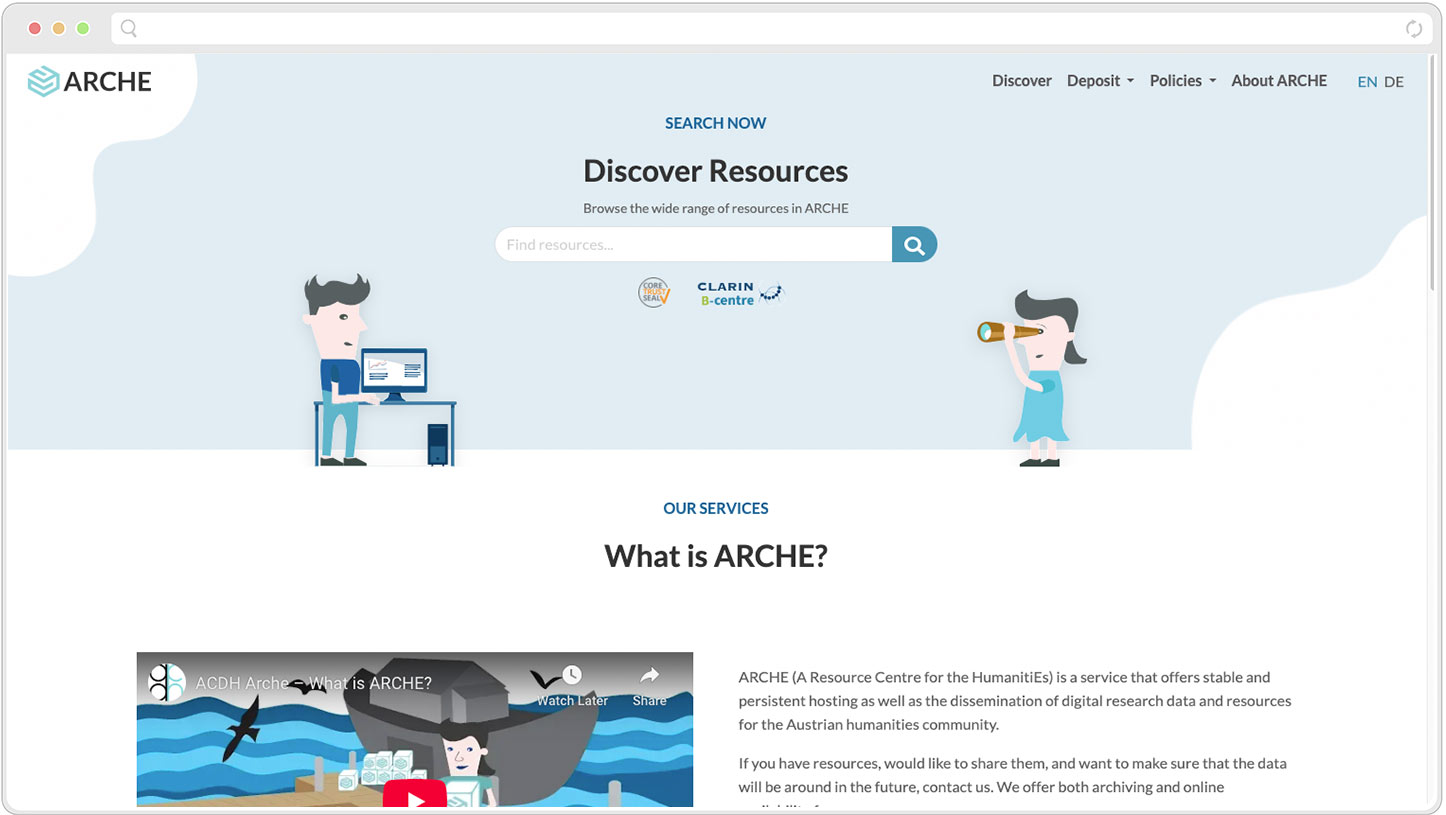1446x815 pixels.
Task: Switch site language to DE
Action: [x=1393, y=82]
